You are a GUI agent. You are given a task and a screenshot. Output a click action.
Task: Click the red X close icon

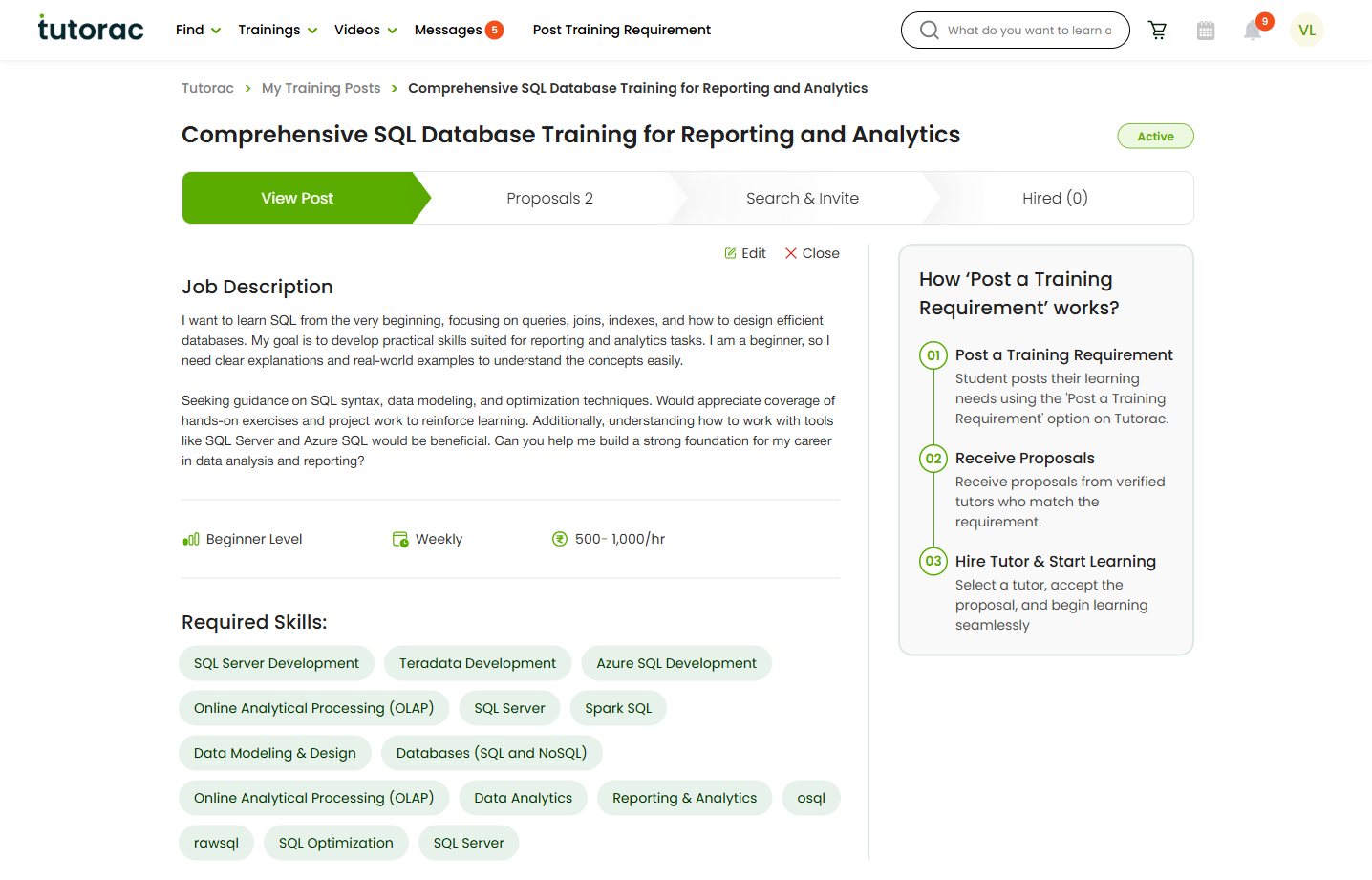(x=791, y=253)
